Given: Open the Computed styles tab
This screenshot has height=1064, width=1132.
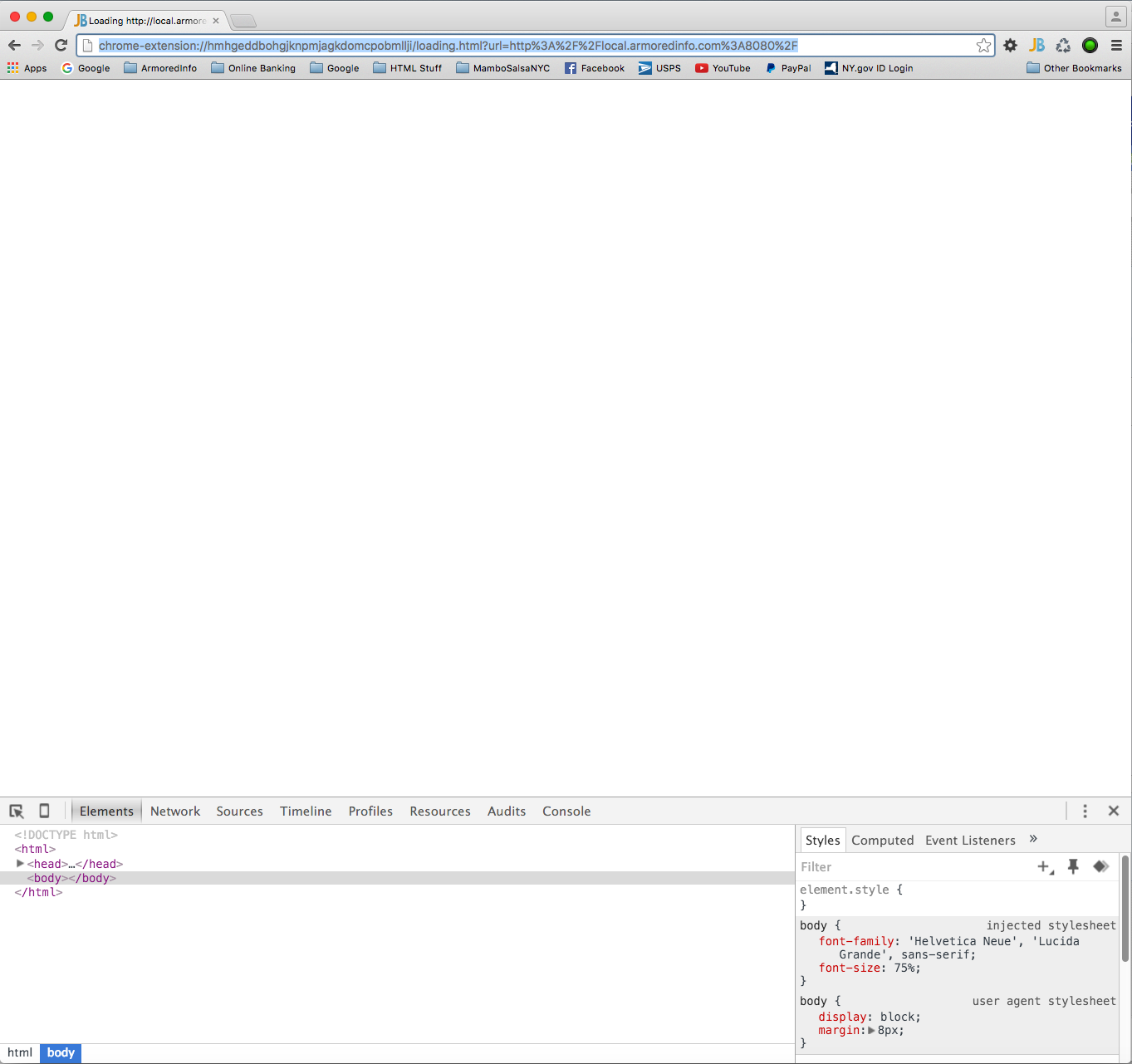Looking at the screenshot, I should [x=882, y=840].
